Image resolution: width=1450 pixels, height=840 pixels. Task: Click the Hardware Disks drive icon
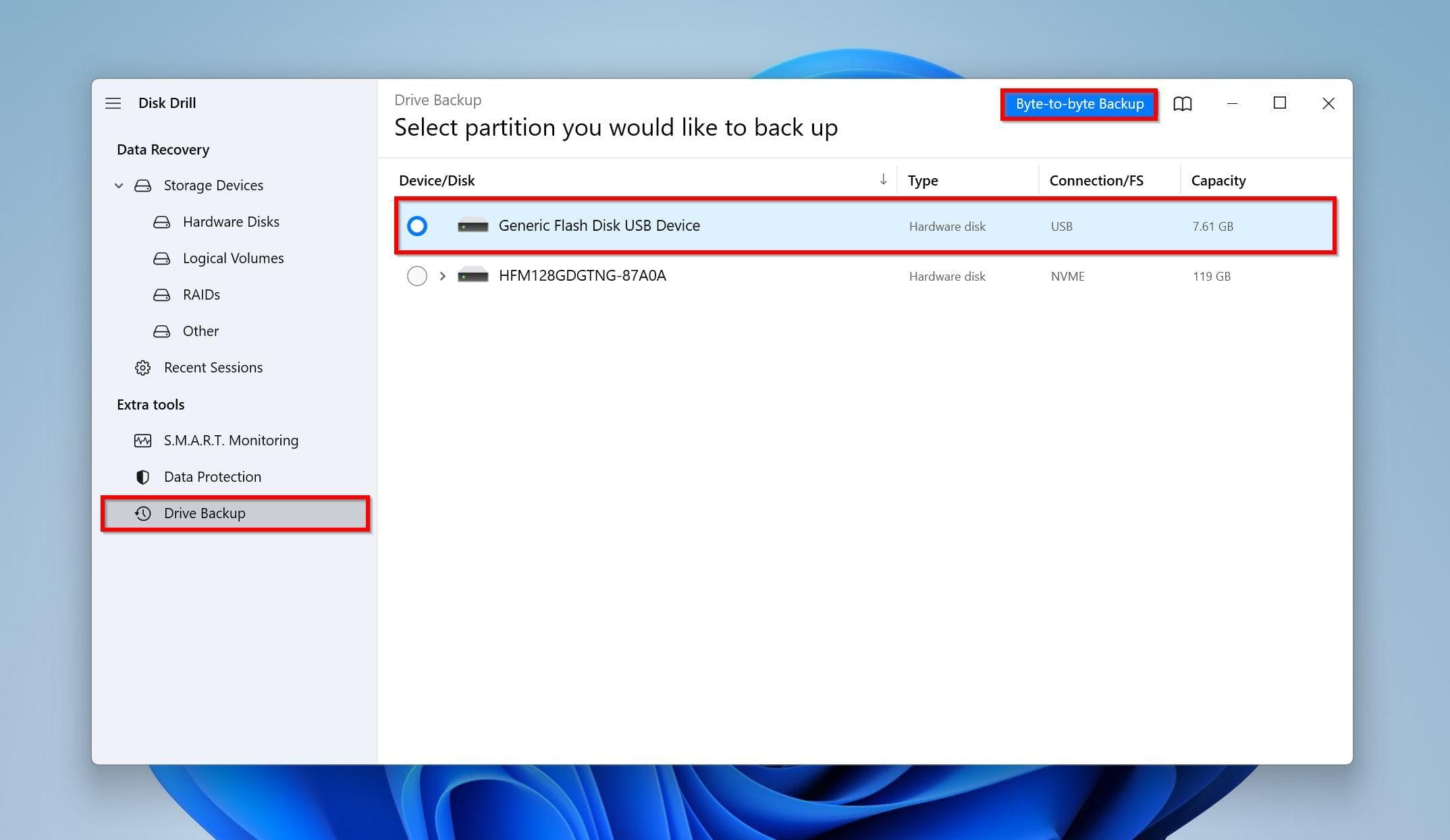[x=161, y=222]
